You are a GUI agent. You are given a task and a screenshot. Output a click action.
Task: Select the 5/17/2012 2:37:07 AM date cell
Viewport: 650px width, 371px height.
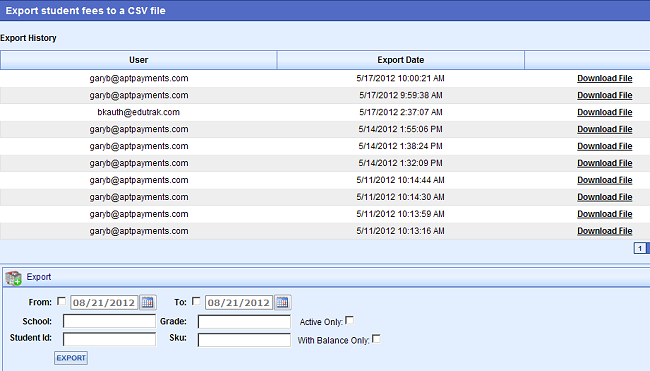tap(400, 112)
